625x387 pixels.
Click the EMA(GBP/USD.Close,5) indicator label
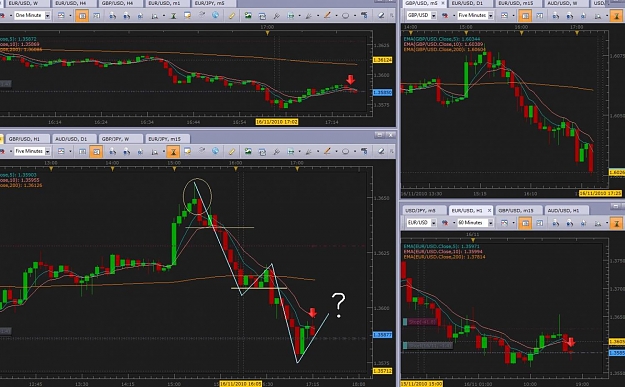pos(442,39)
